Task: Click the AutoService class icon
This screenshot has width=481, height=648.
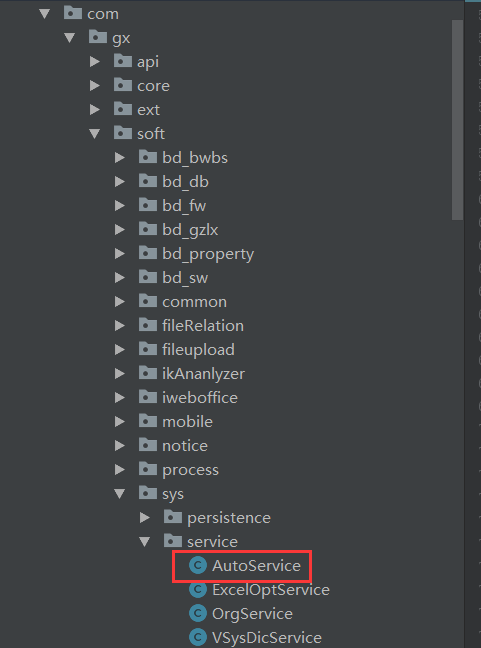Action: [198, 565]
